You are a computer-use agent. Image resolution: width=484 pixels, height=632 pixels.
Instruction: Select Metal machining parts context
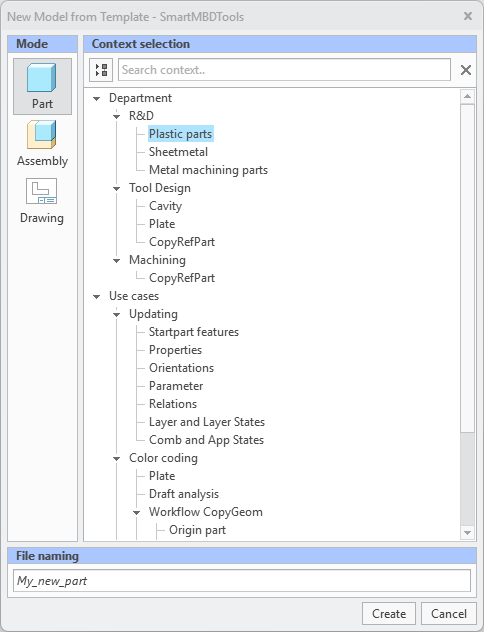[208, 170]
